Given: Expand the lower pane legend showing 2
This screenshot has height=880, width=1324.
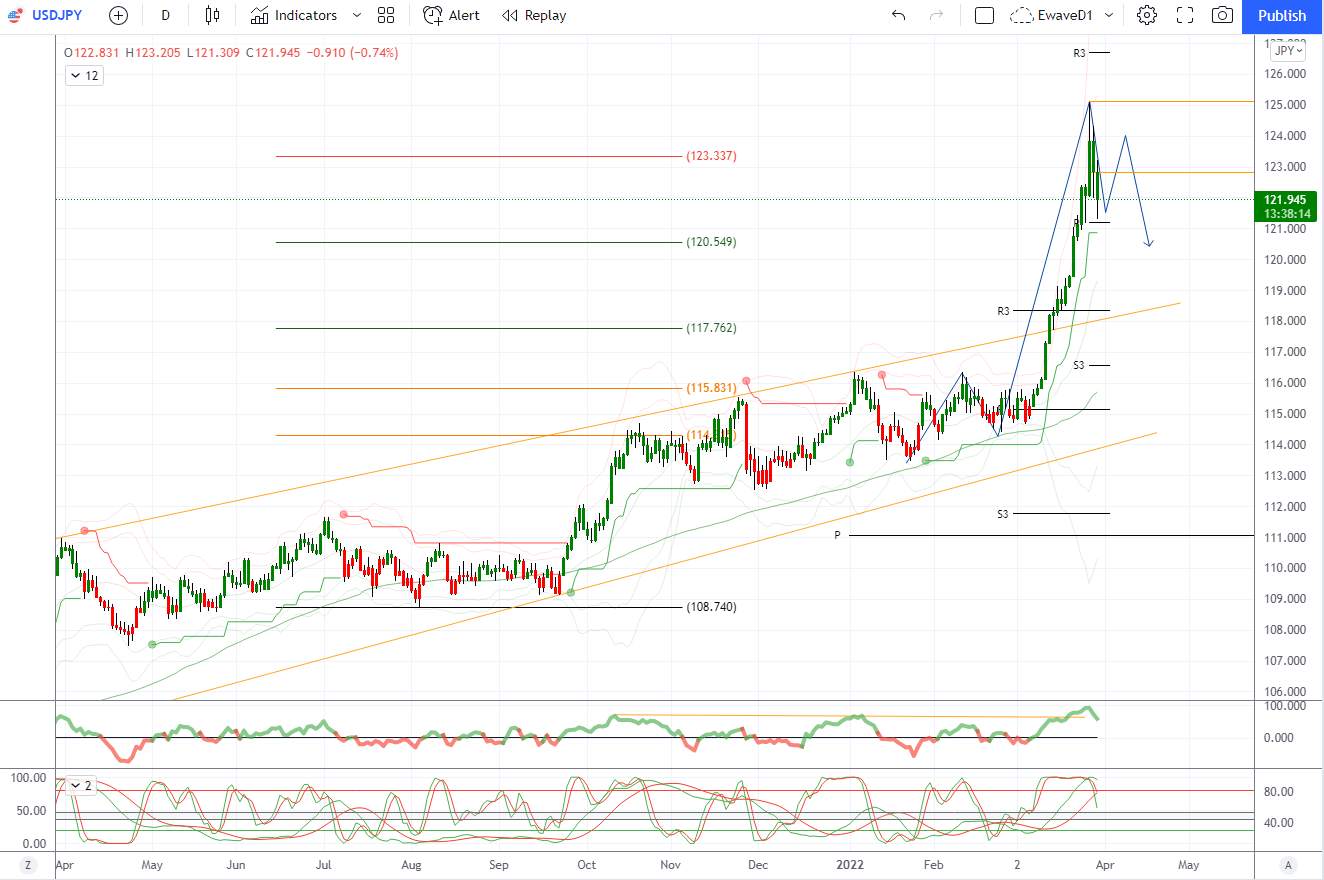Looking at the screenshot, I should pyautogui.click(x=80, y=785).
